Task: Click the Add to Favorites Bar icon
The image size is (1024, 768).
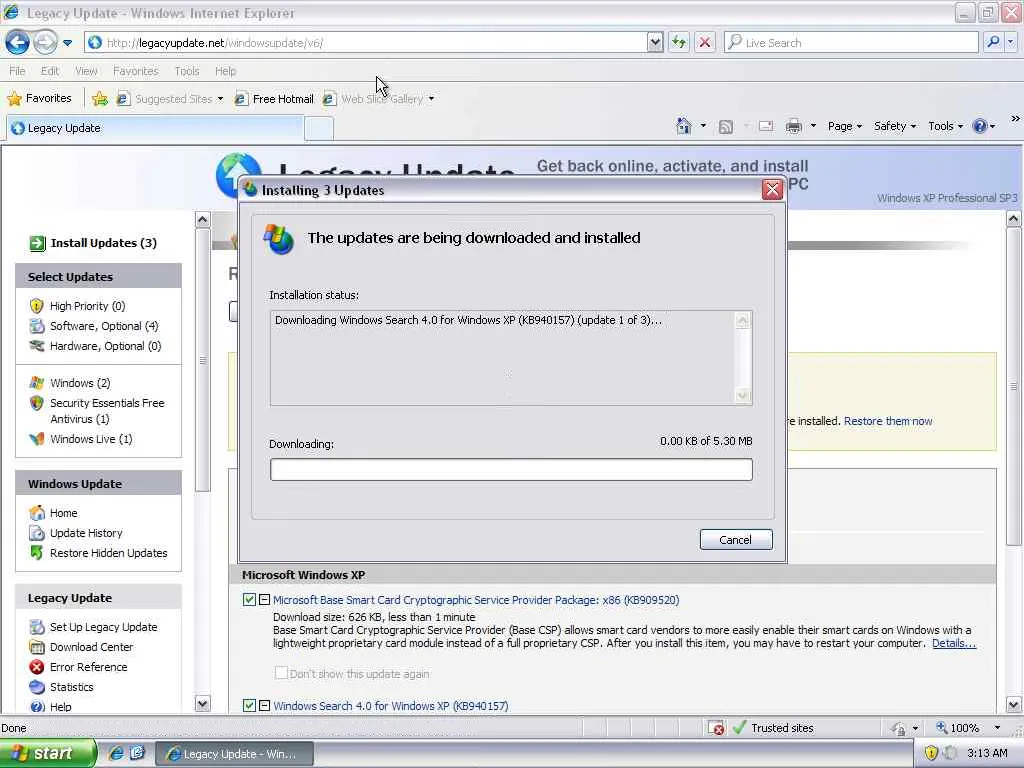Action: (x=99, y=99)
